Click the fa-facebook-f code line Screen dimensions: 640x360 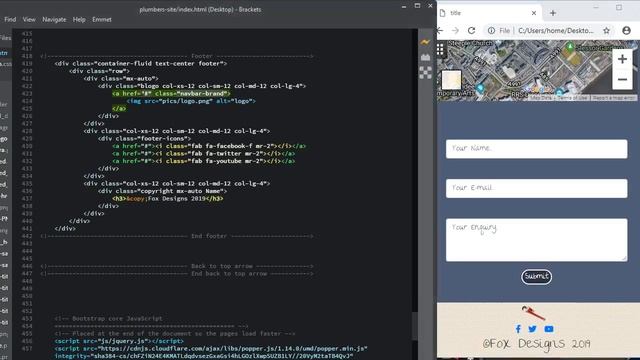(x=209, y=146)
